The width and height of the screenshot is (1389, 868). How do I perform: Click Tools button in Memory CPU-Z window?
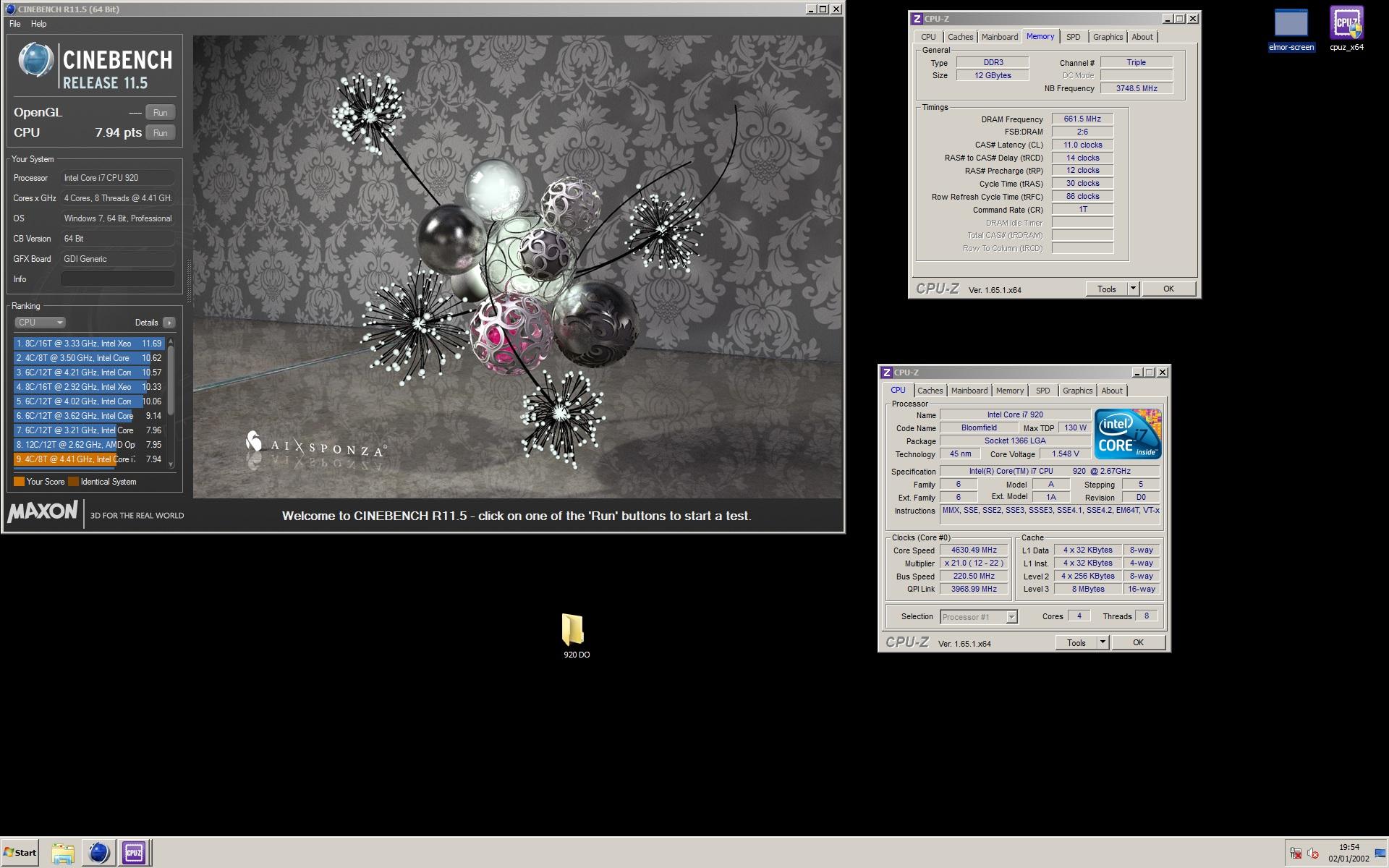pyautogui.click(x=1106, y=289)
